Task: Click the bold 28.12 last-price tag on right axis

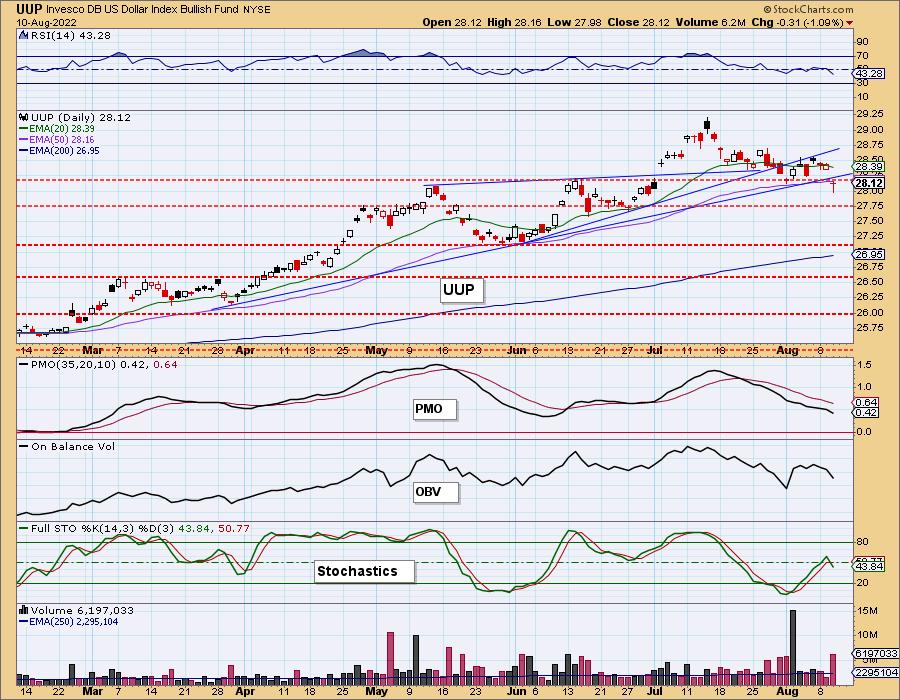Action: [x=868, y=183]
